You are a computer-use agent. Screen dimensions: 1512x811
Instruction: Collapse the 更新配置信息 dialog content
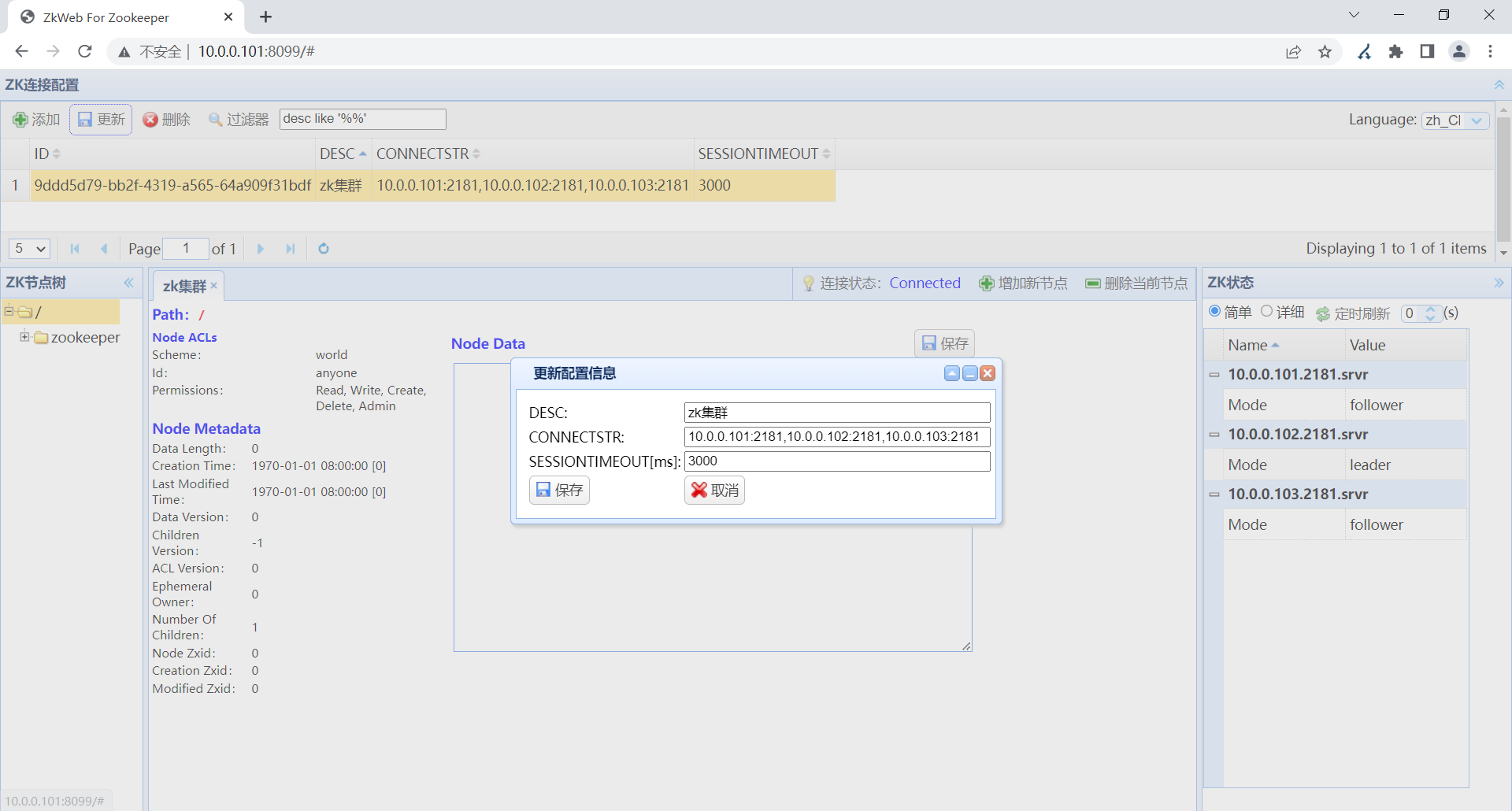pyautogui.click(x=952, y=373)
